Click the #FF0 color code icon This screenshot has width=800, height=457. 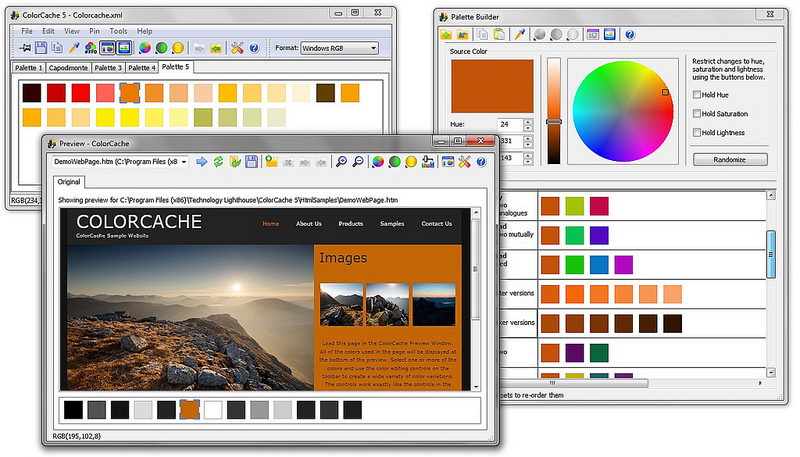(x=91, y=48)
